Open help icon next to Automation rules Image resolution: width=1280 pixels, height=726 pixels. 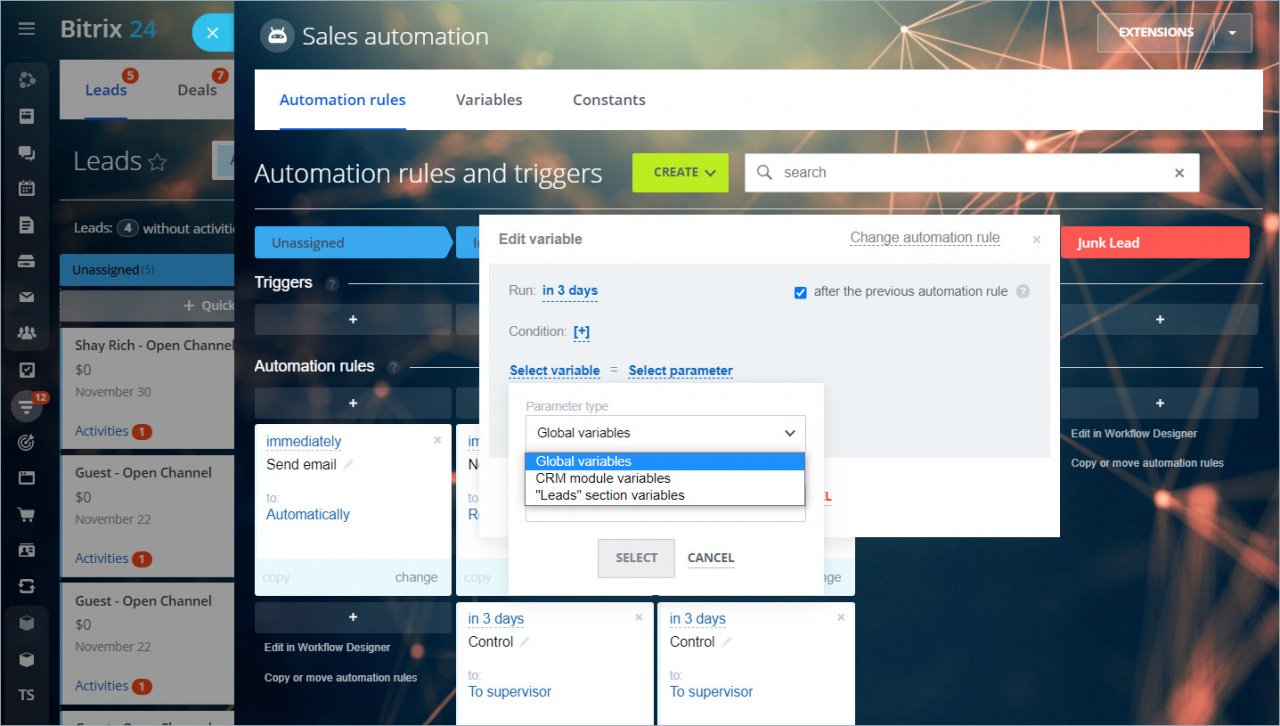[x=394, y=367]
